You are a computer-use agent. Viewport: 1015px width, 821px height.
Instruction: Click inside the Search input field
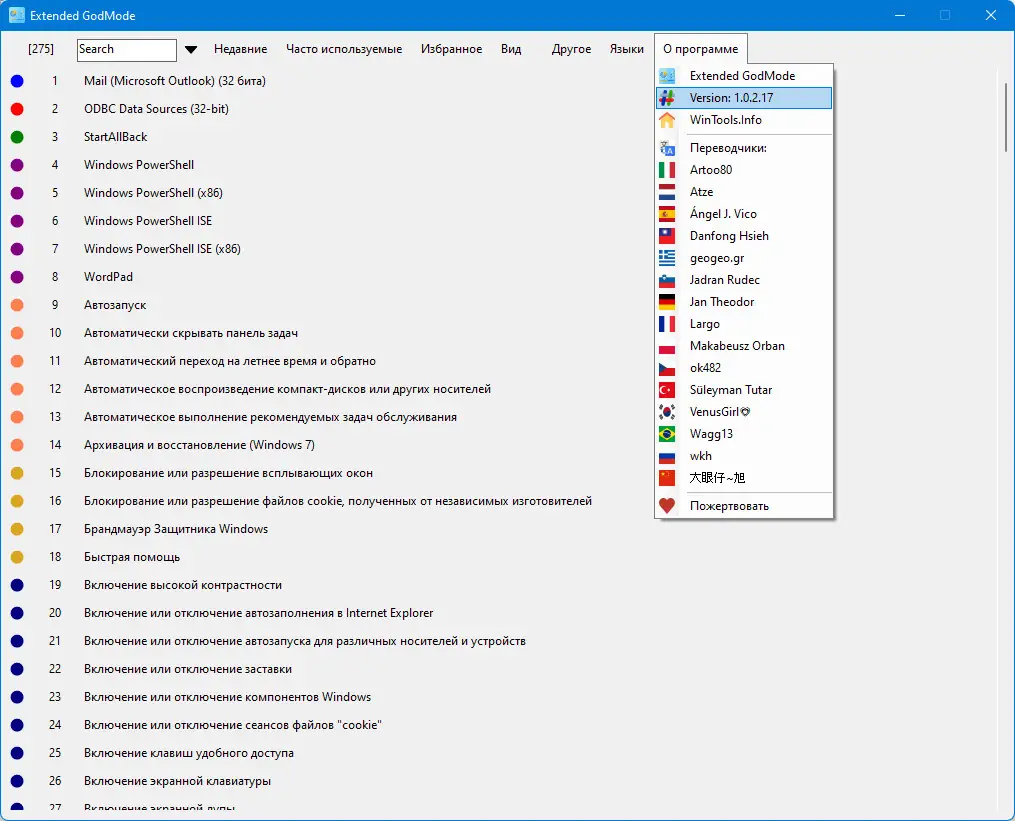click(x=127, y=50)
